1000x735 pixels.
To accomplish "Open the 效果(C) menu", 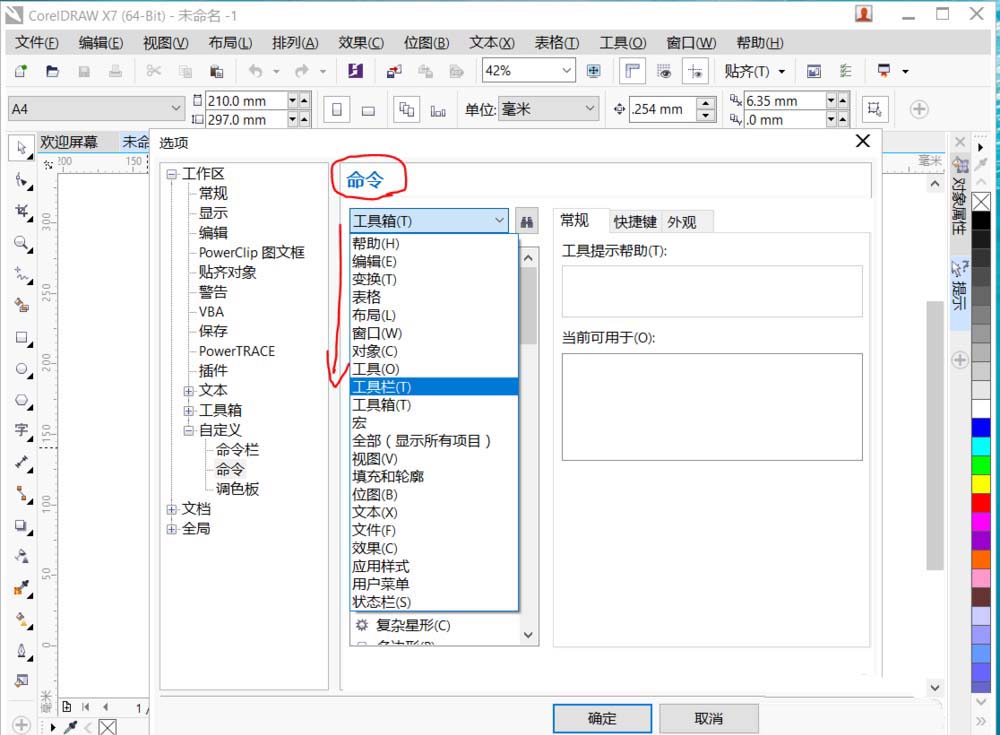I will [x=361, y=43].
